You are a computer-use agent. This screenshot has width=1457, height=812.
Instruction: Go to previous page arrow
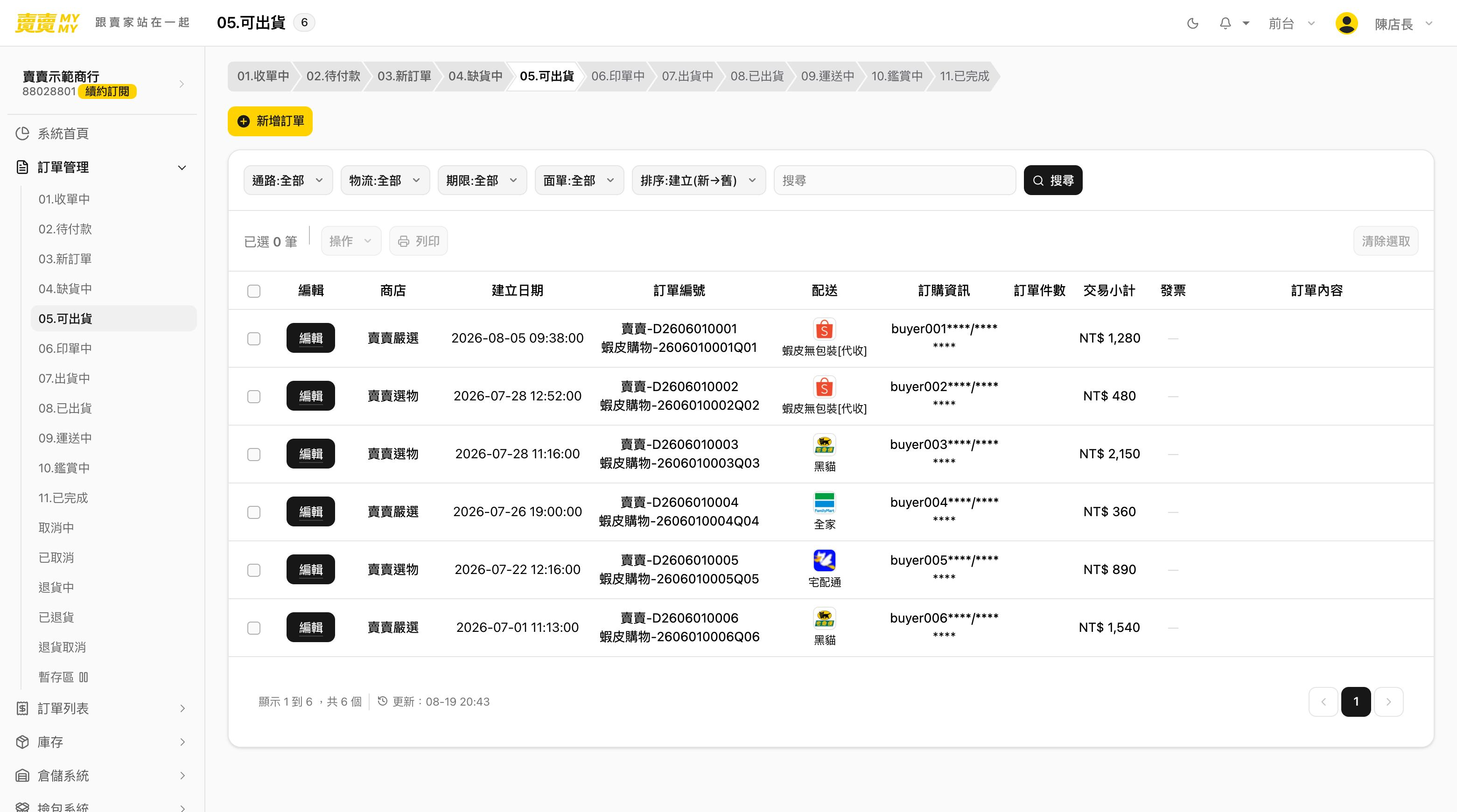1323,702
